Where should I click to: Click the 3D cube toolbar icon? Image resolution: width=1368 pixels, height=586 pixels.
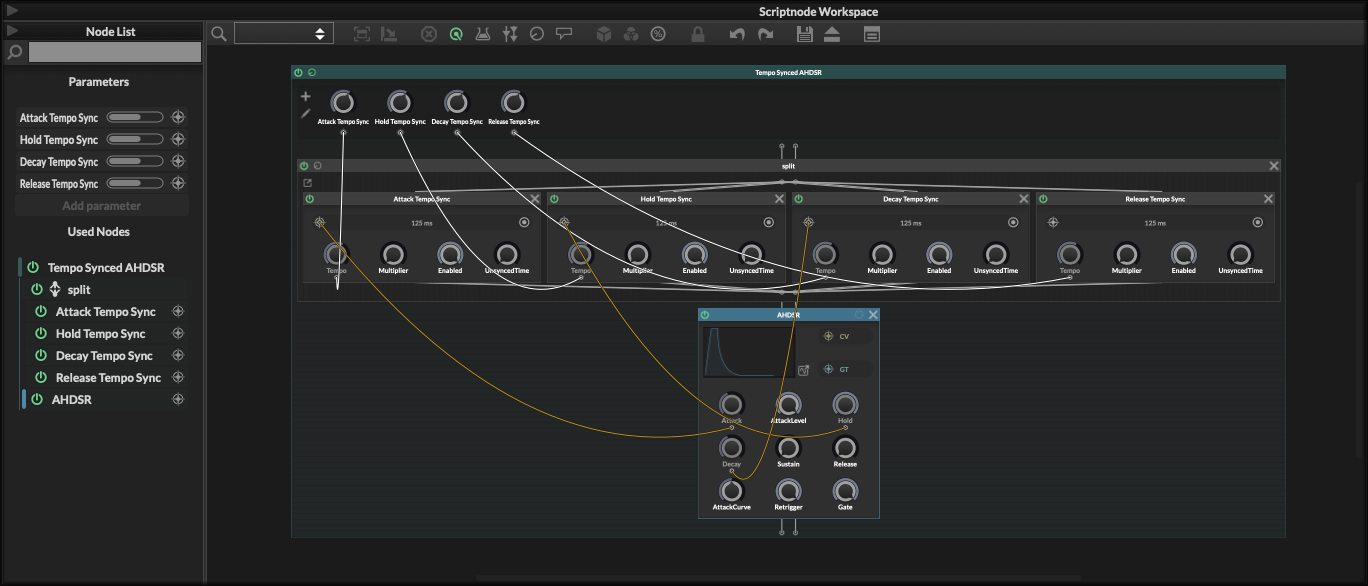click(x=604, y=34)
